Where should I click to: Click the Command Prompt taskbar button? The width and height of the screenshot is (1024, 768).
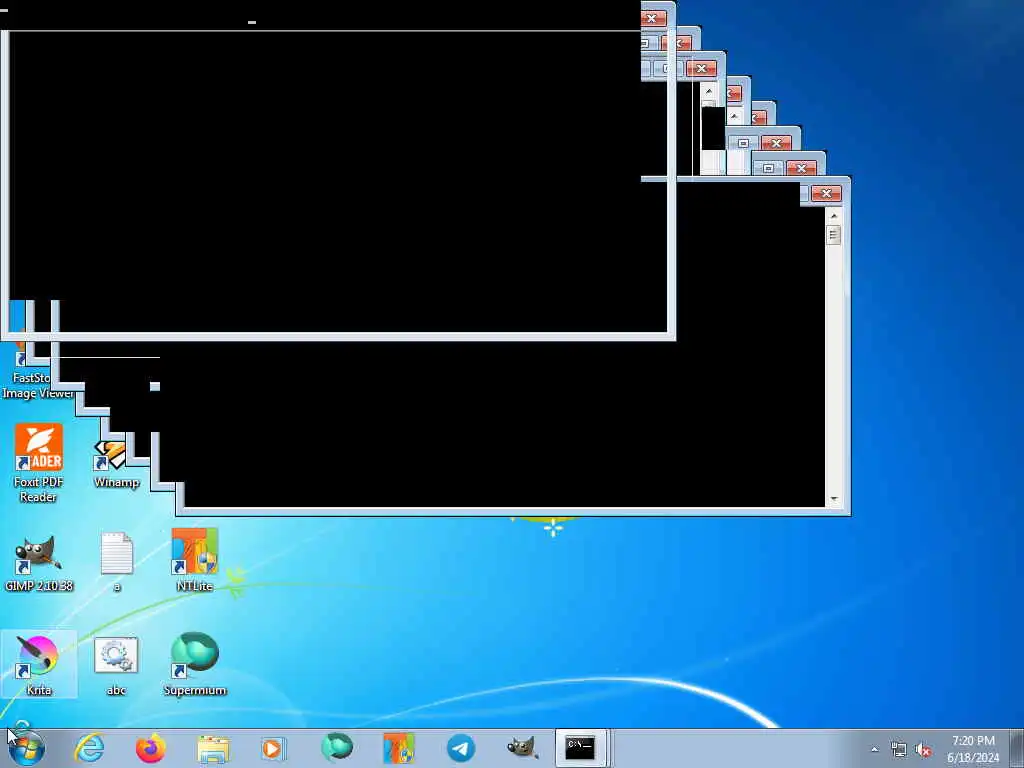click(581, 748)
